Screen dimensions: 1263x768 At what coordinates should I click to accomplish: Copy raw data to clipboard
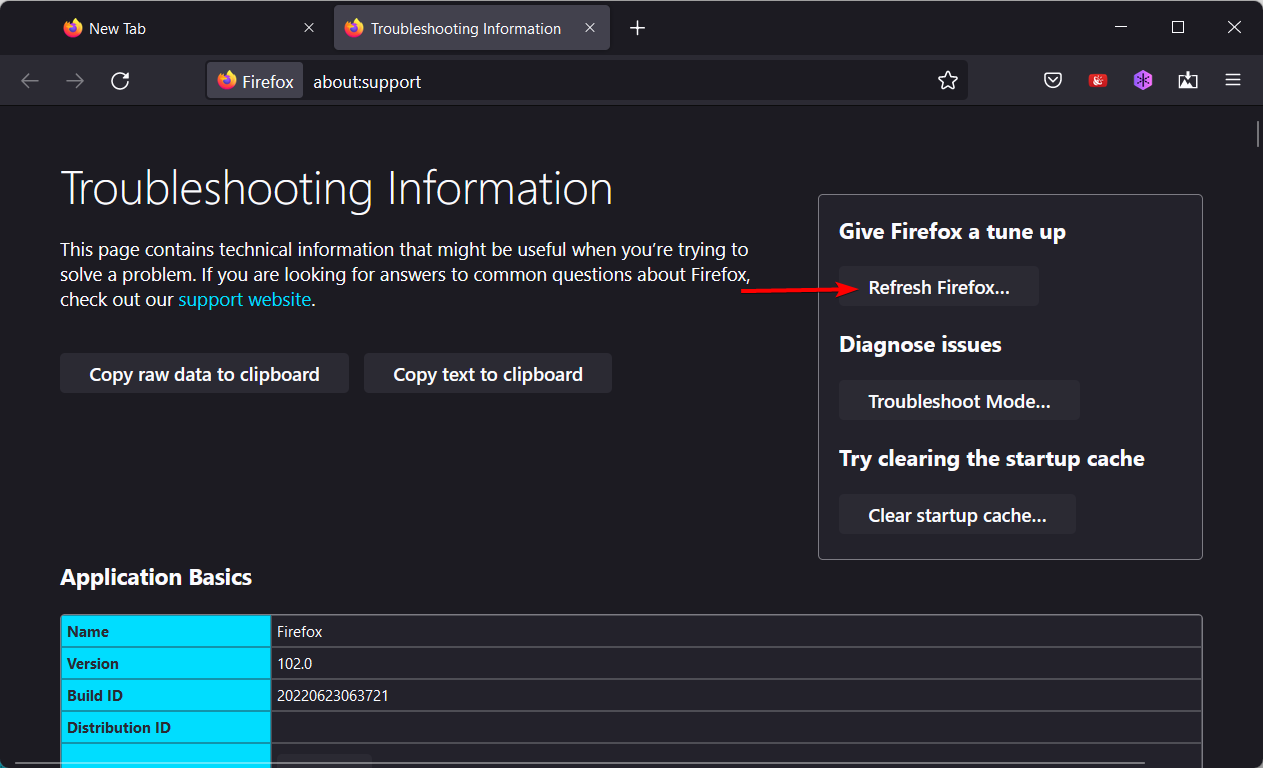pos(204,374)
